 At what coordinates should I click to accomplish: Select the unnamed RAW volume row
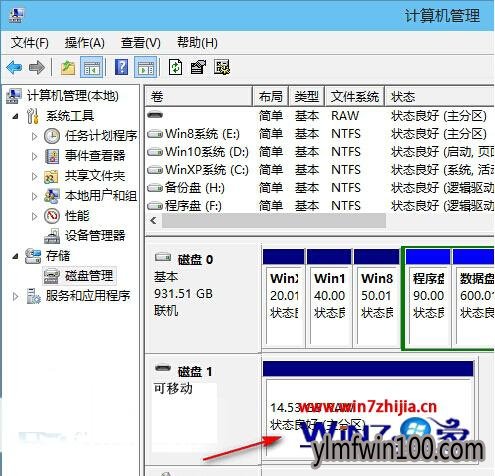pyautogui.click(x=319, y=116)
